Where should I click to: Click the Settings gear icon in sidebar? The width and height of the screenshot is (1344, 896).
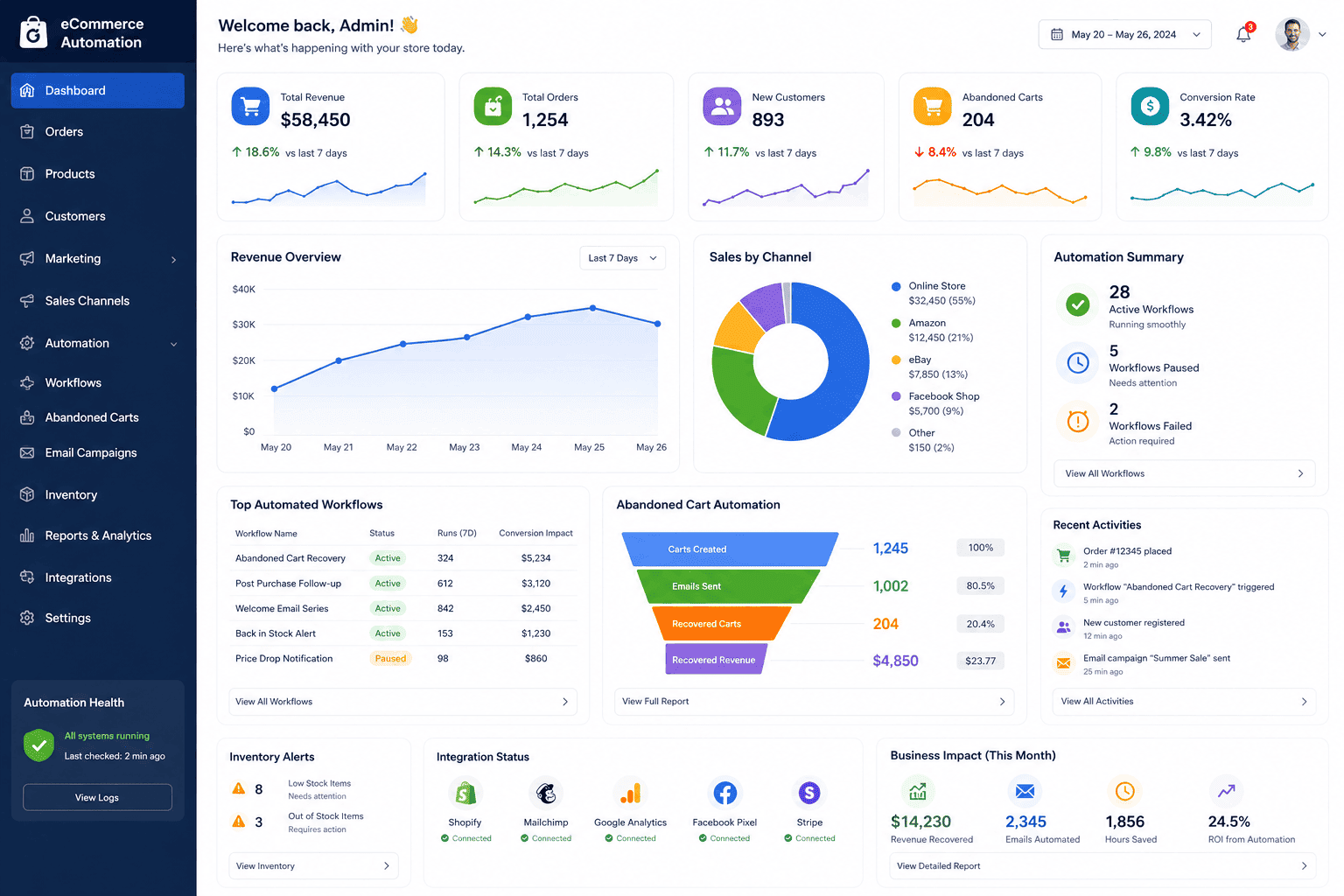point(27,618)
